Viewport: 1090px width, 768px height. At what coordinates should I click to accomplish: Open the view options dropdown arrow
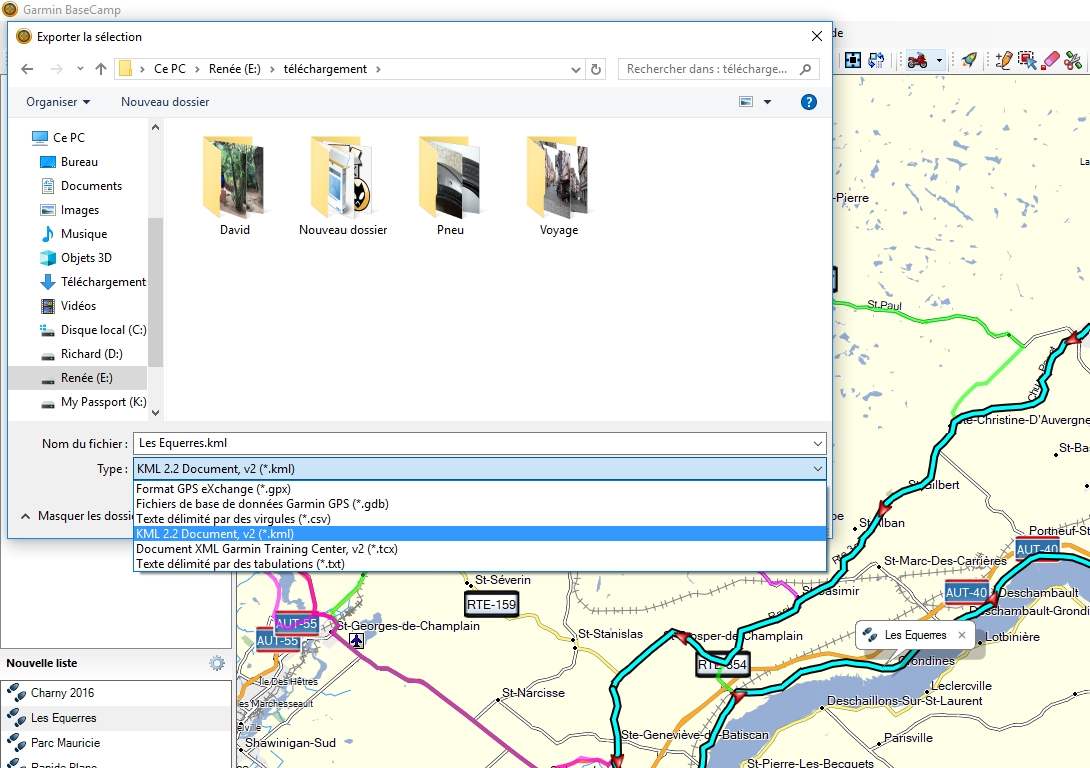coord(767,101)
